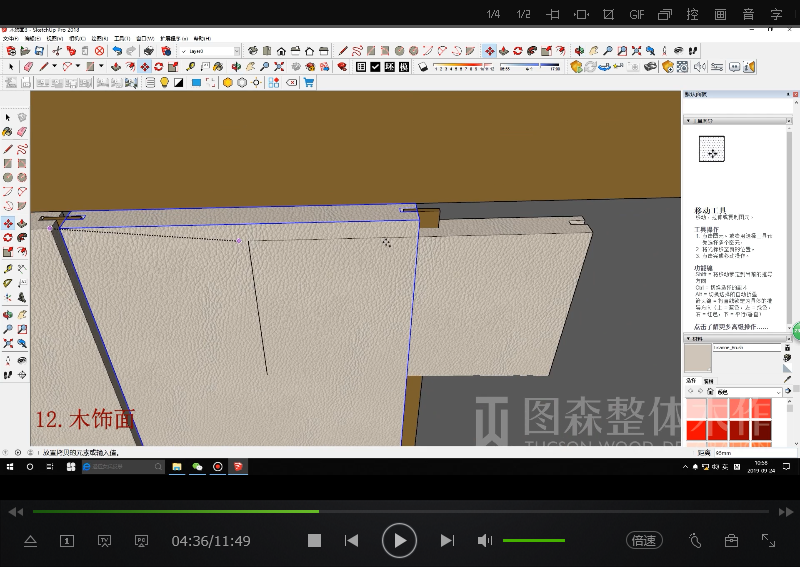Open the shape tool dropdown arrow
The height and width of the screenshot is (567, 800).
click(x=103, y=67)
